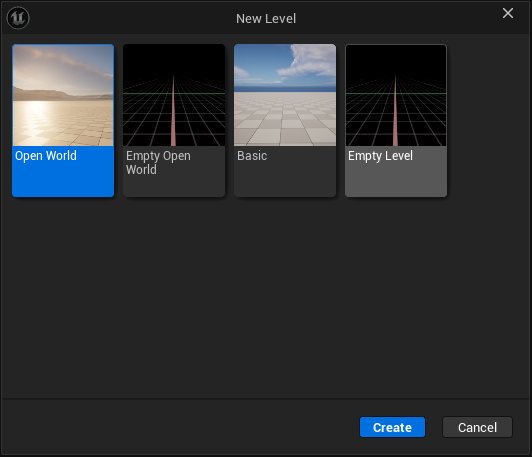Pick the Basic level template
Screen dimensions: 532x458
point(285,120)
